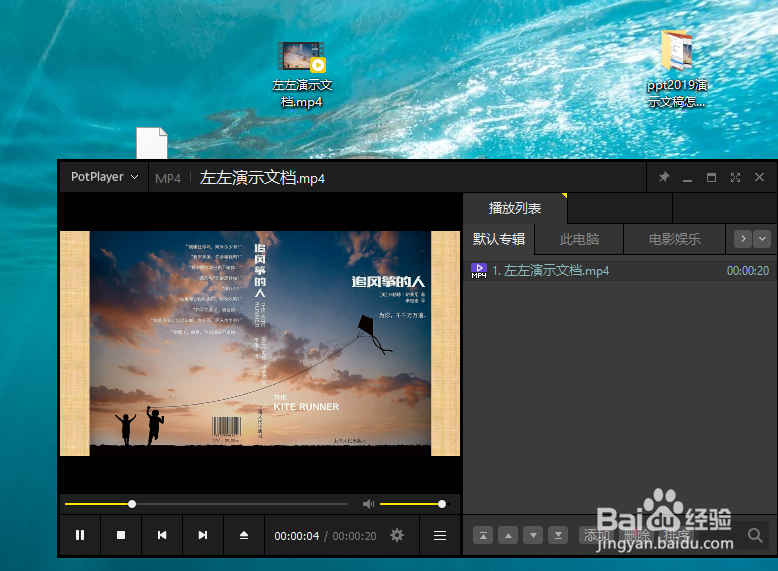The height and width of the screenshot is (571, 778).
Task: Switch to the 此电脑 tab
Action: 579,239
